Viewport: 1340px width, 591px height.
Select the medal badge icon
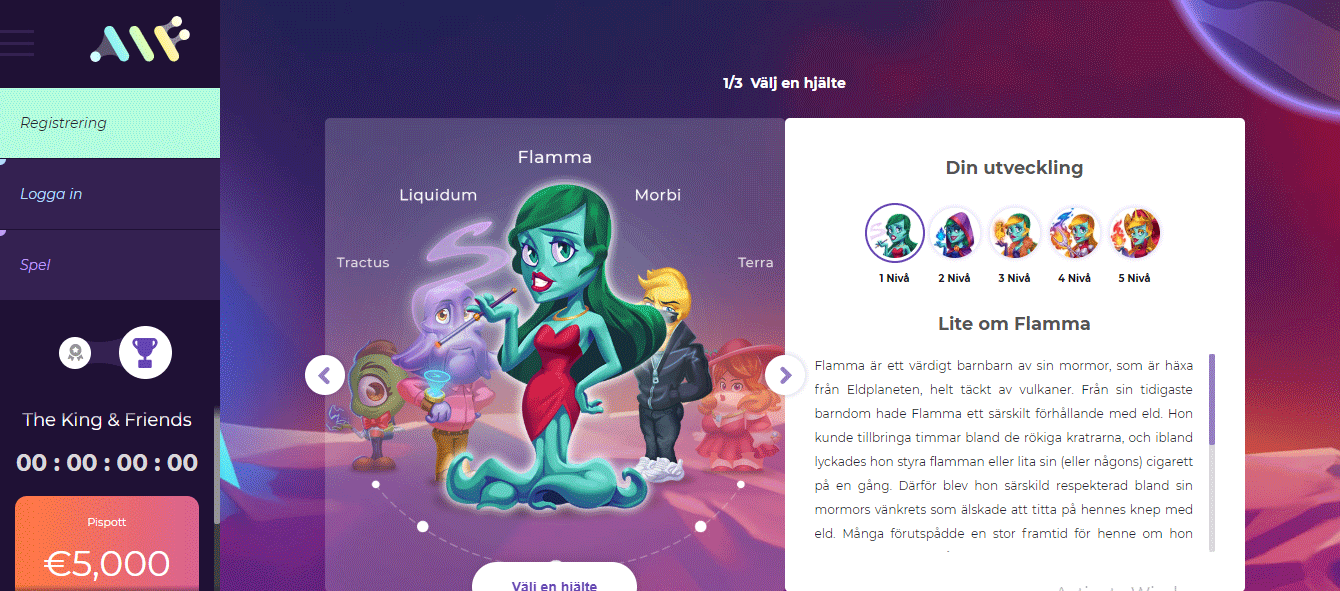point(75,352)
